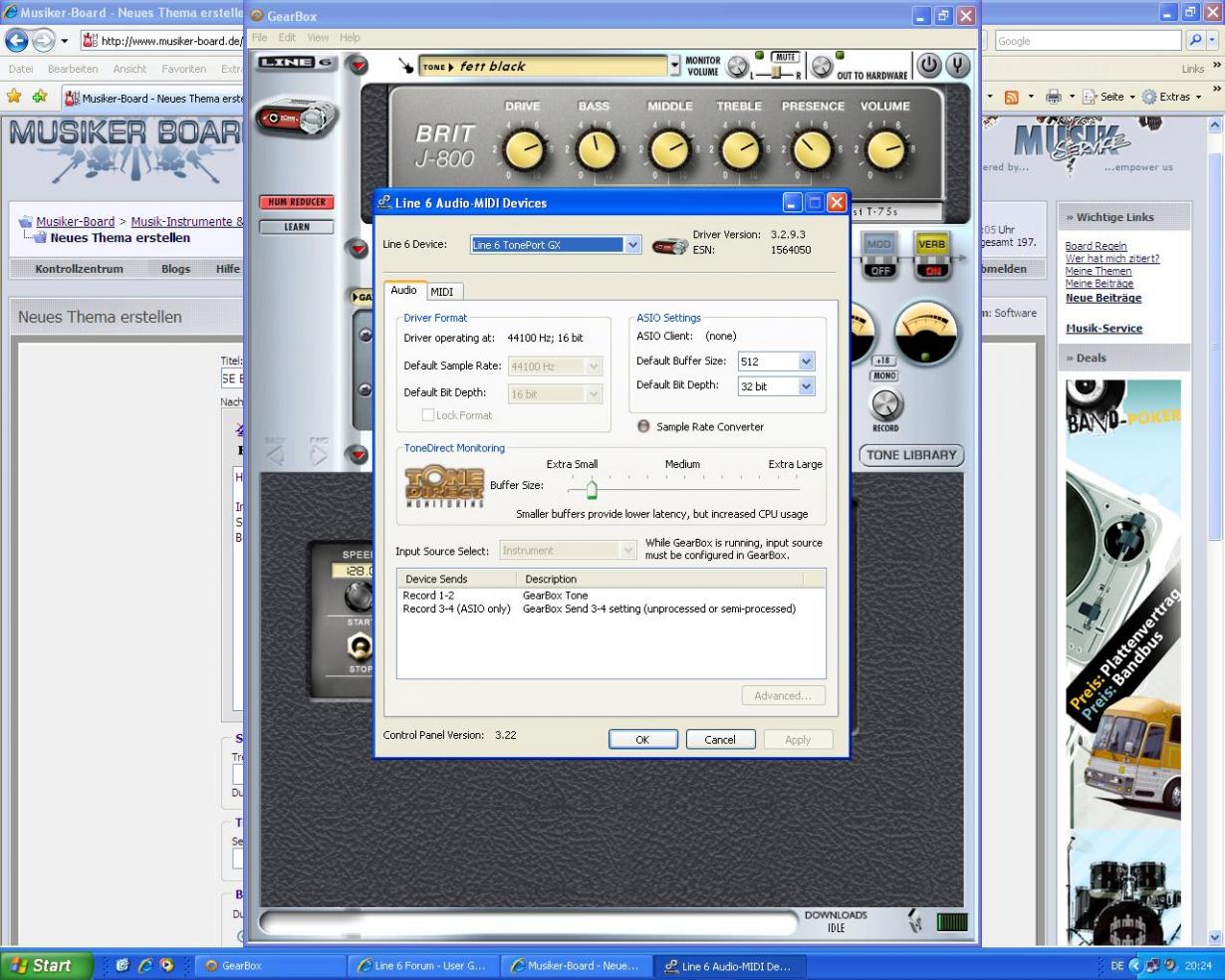Open the Default Buffer Size dropdown
Viewport: 1225px width, 980px height.
point(806,362)
